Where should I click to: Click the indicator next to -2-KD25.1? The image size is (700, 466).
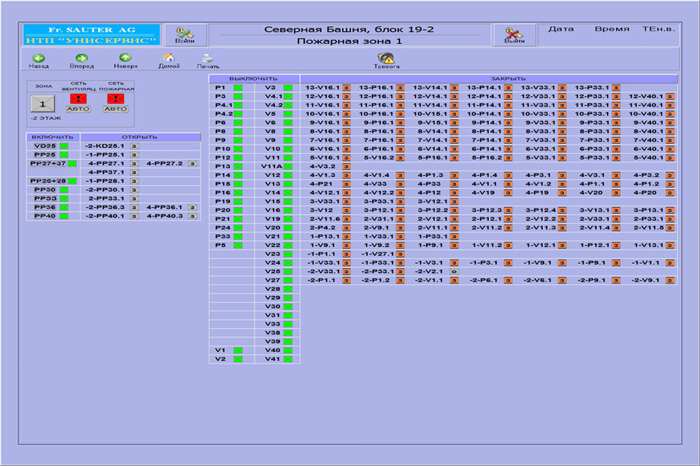134,146
